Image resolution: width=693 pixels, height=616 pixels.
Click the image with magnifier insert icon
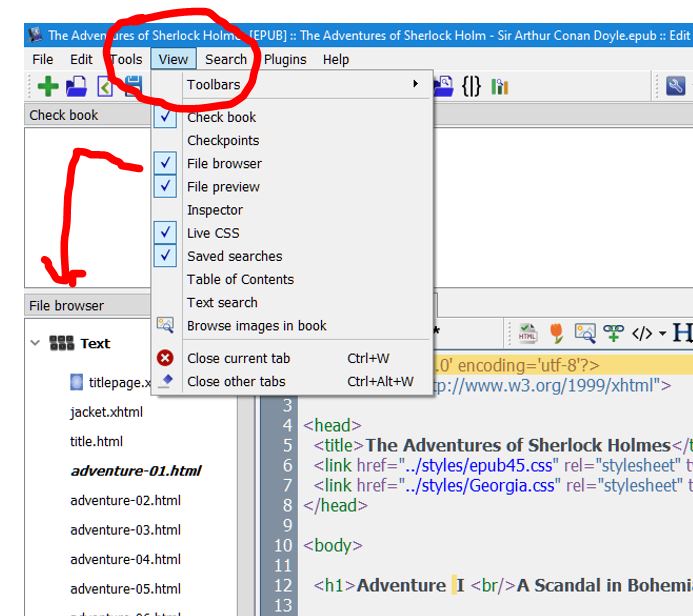[585, 333]
